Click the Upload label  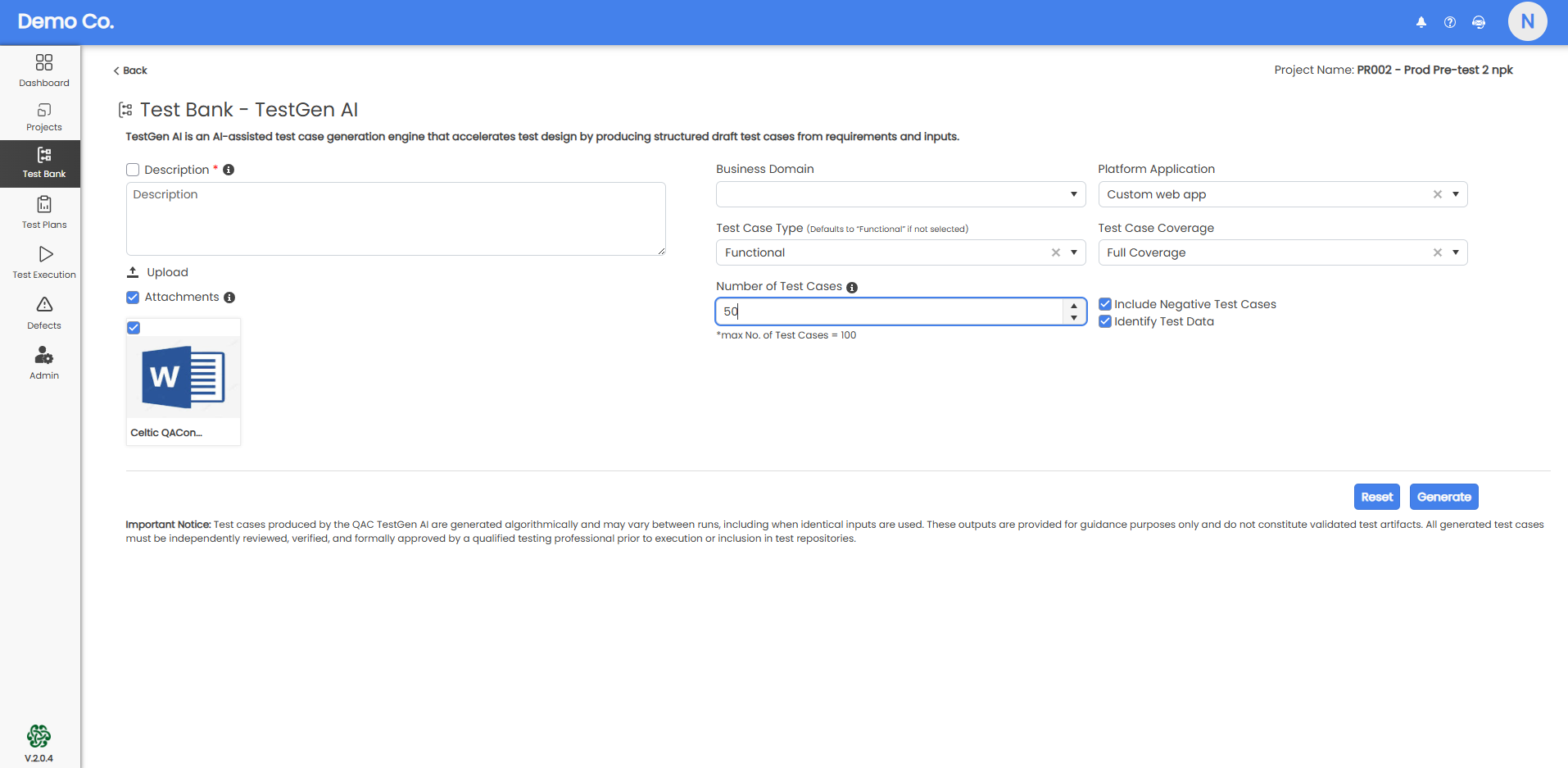pyautogui.click(x=168, y=272)
